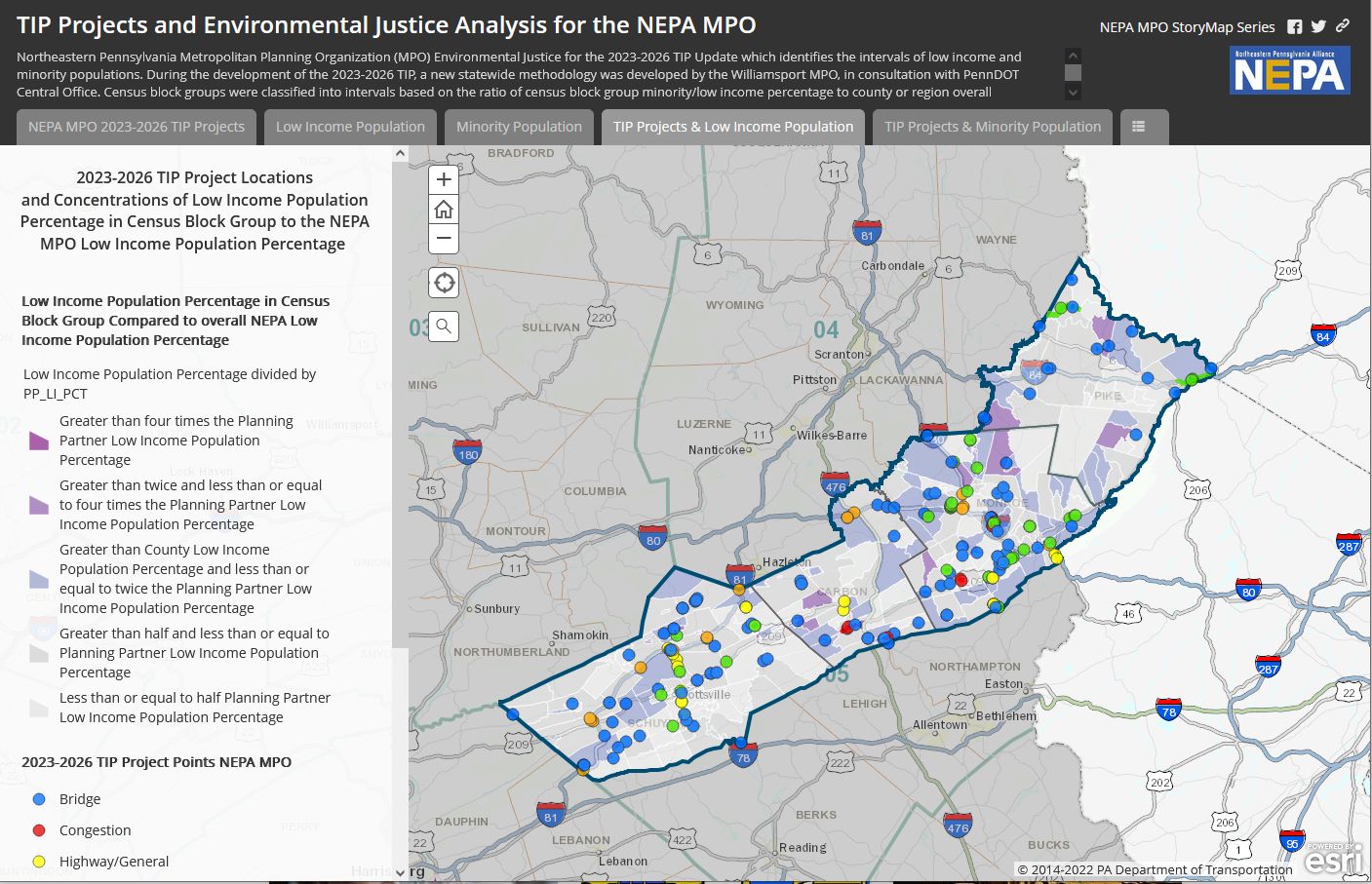Image resolution: width=1372 pixels, height=884 pixels.
Task: Open the map search tool
Action: coord(444,326)
